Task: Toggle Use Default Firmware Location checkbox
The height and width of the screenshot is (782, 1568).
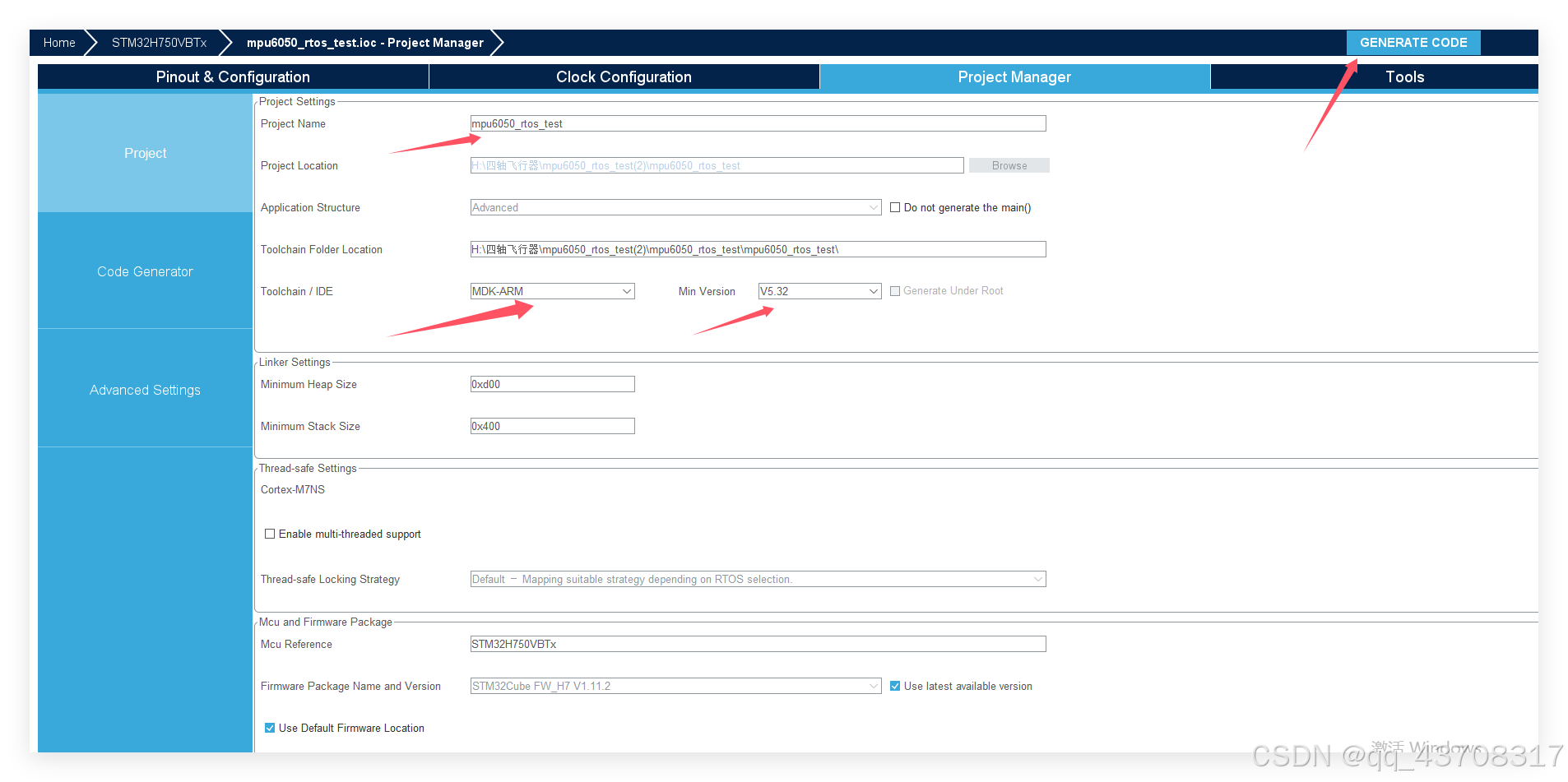Action: (x=270, y=728)
